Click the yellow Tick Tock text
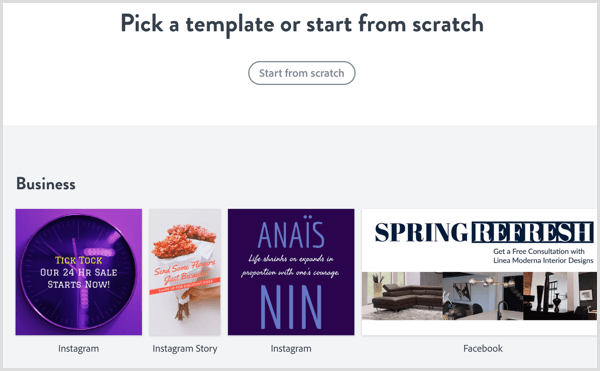Viewport: 600px width, 371px height. tap(78, 260)
